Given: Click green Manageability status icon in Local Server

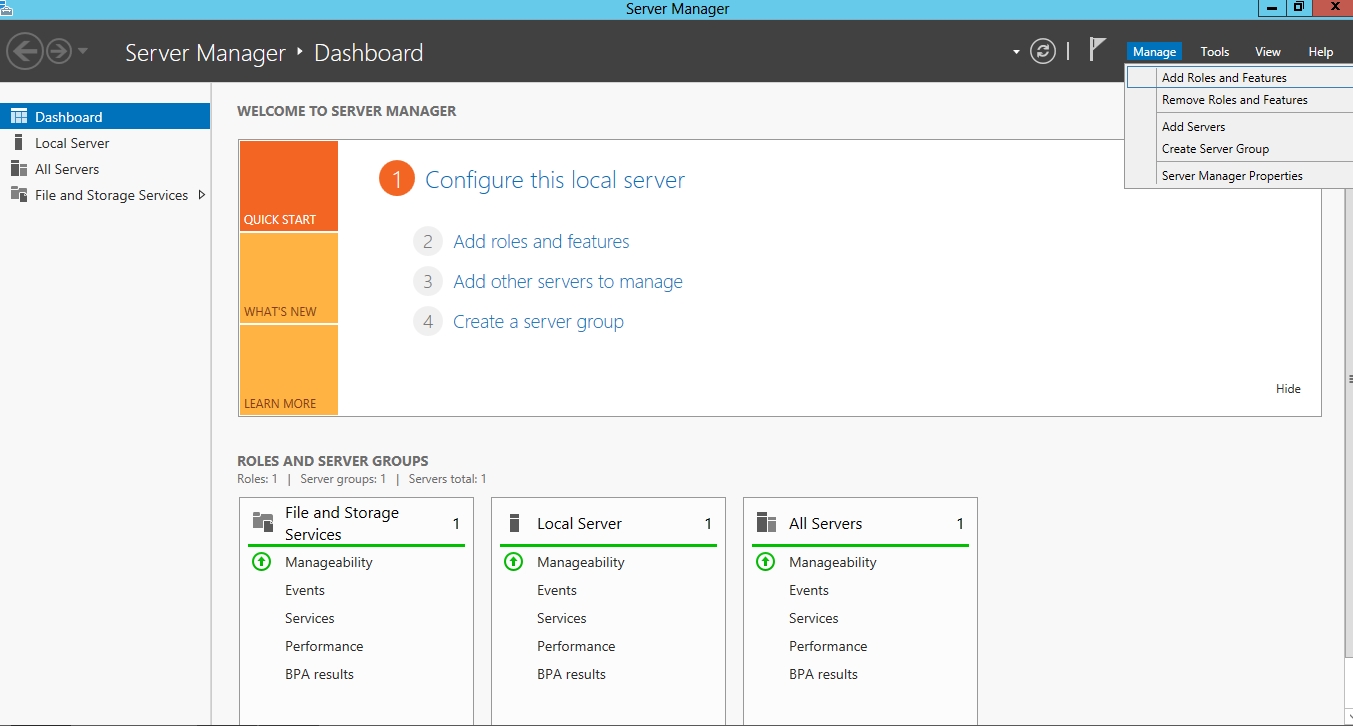Looking at the screenshot, I should pos(514,562).
